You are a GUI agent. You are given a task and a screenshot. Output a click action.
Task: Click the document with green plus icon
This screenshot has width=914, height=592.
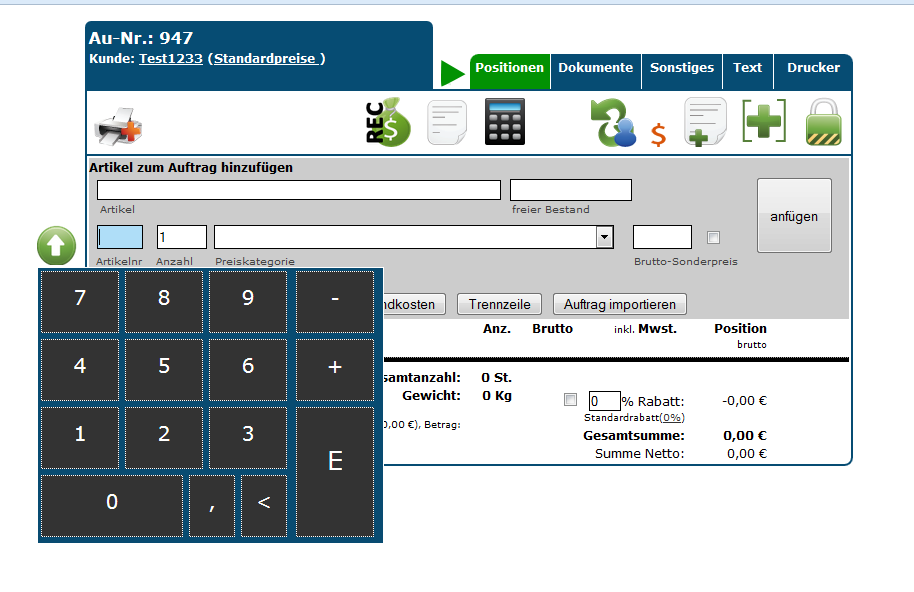point(705,123)
